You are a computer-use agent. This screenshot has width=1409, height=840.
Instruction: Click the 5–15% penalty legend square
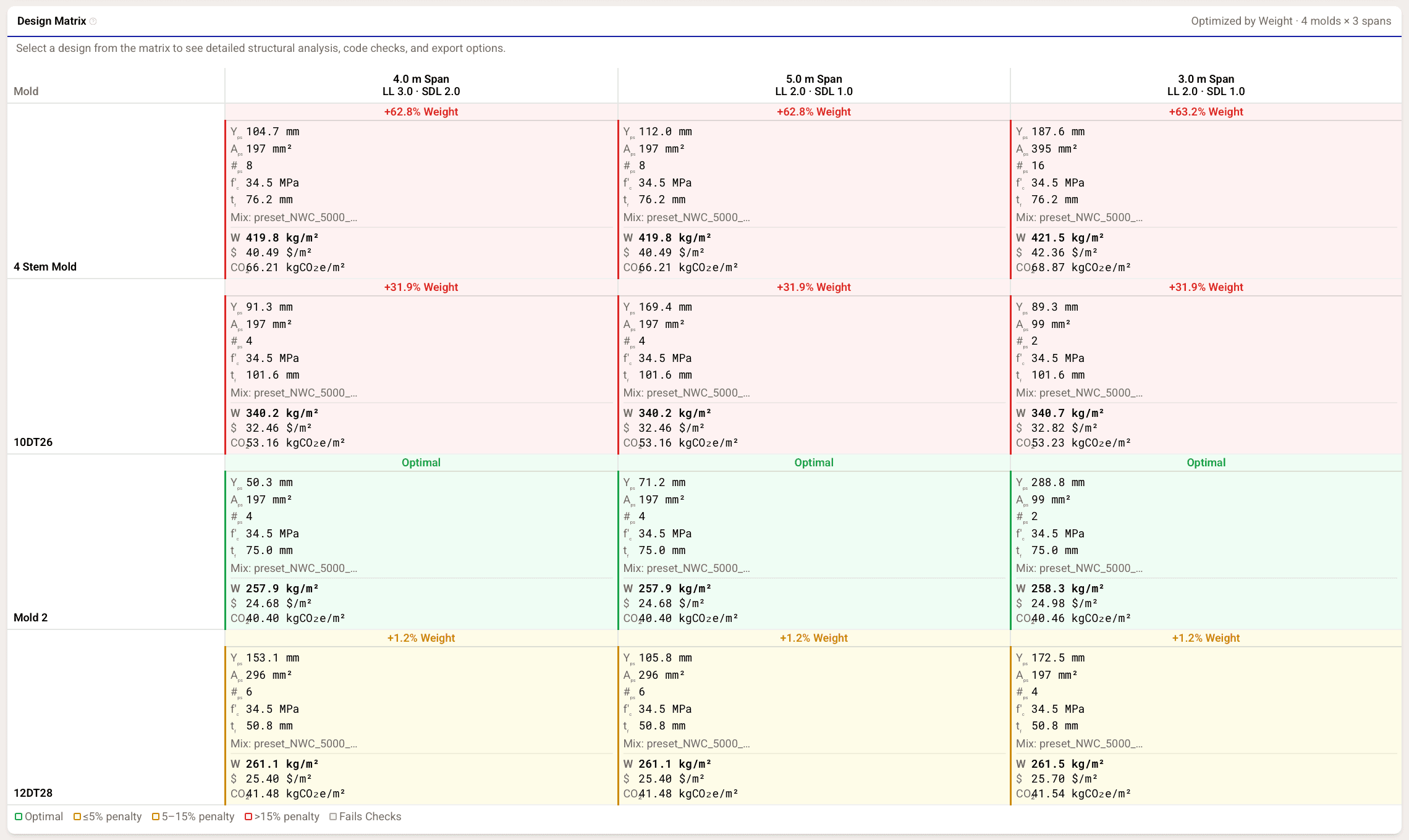click(x=155, y=817)
